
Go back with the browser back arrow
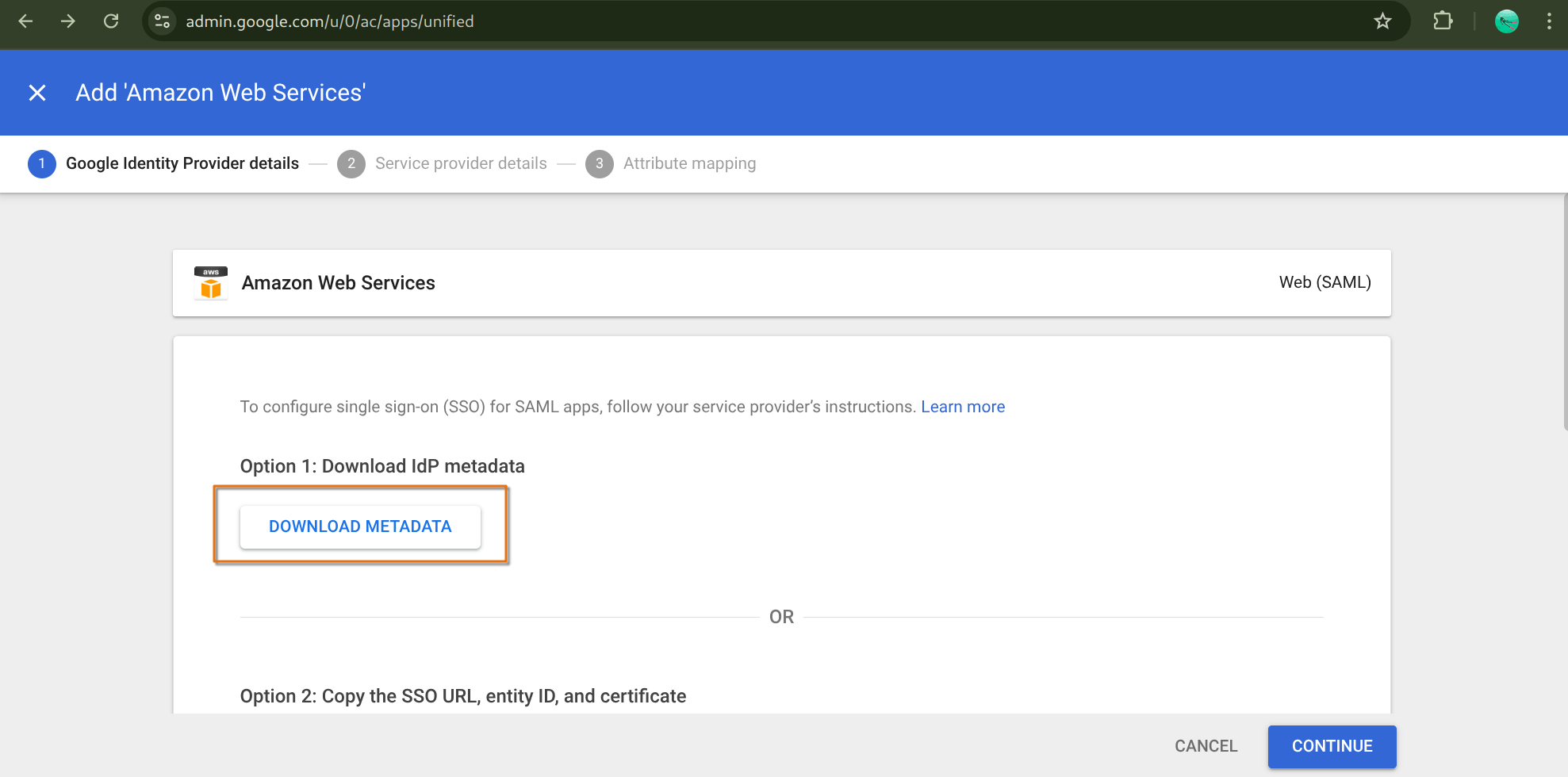click(x=25, y=21)
